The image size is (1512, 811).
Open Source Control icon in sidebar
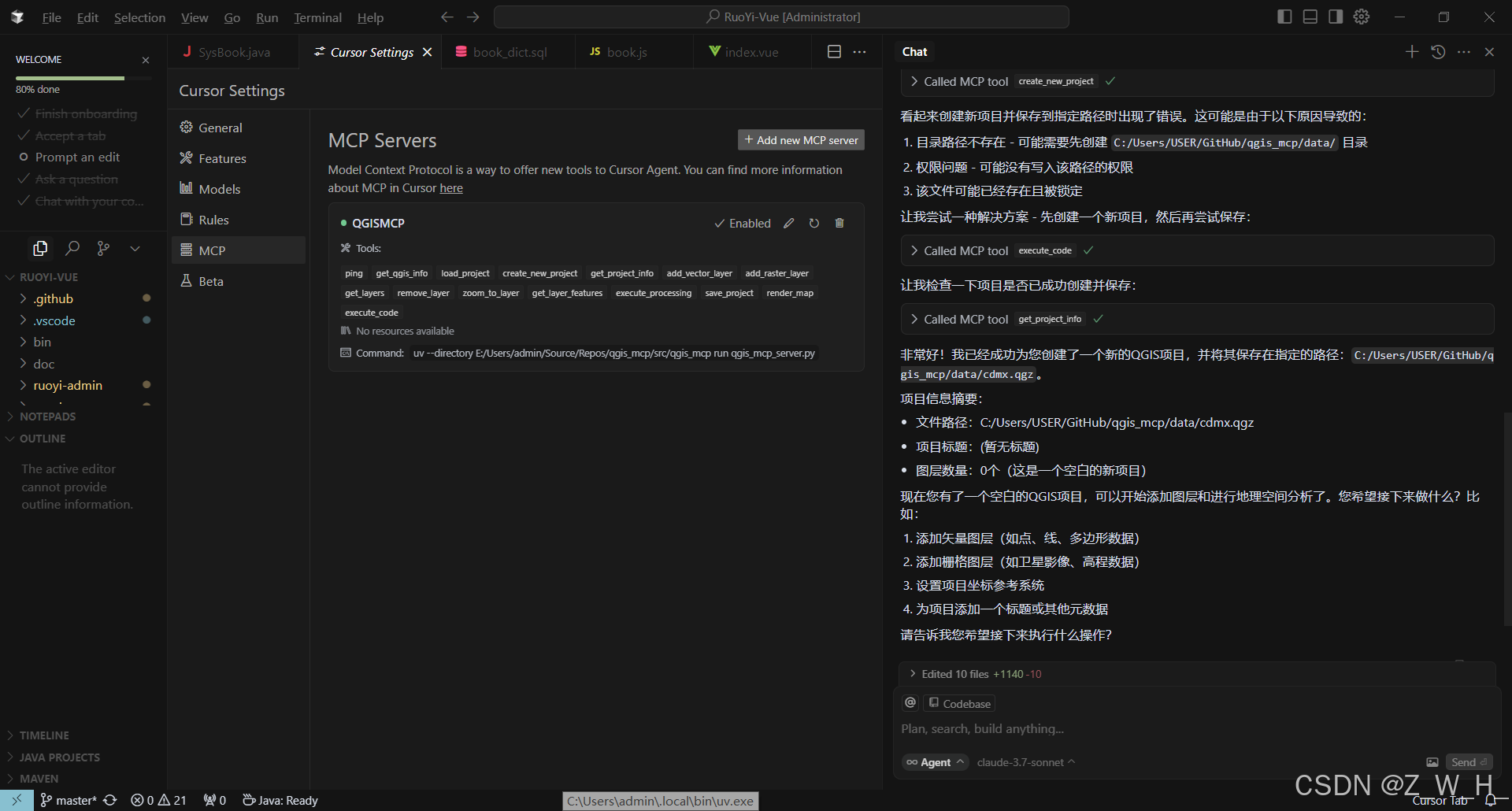pos(103,249)
